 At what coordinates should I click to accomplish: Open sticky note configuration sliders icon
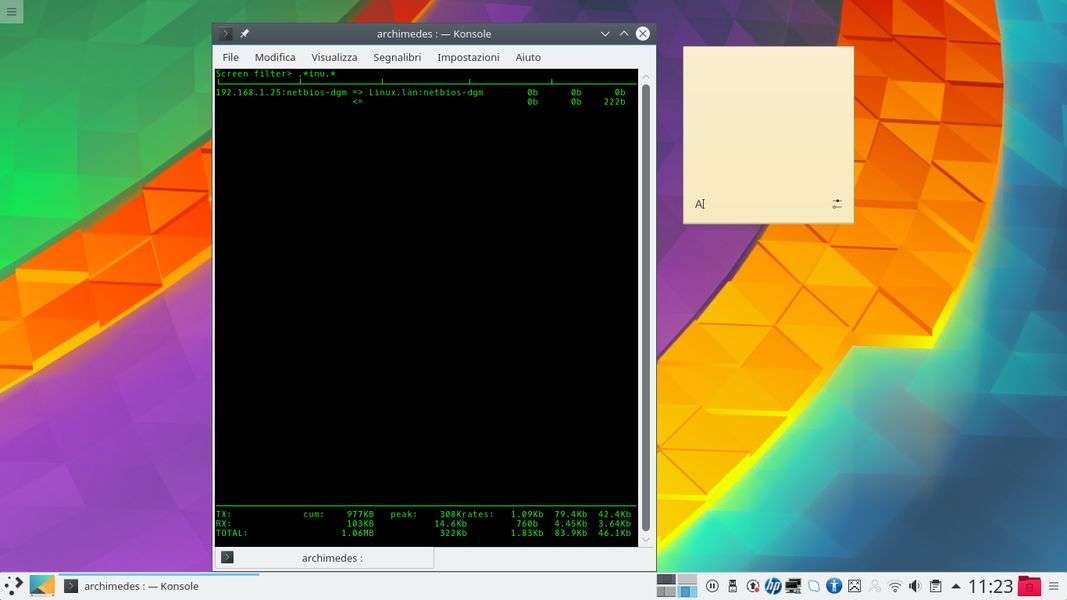pyautogui.click(x=837, y=204)
